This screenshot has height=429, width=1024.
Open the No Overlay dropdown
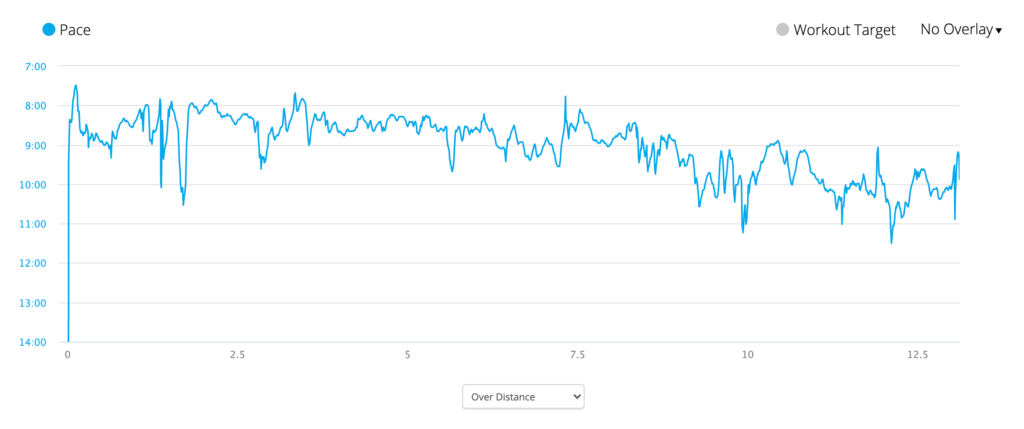961,29
